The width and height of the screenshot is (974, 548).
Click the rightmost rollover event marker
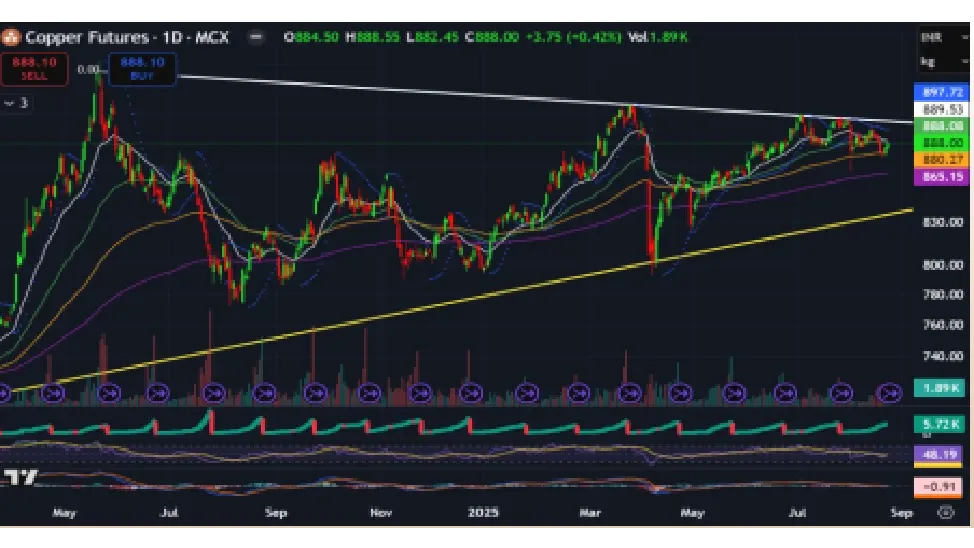[889, 393]
